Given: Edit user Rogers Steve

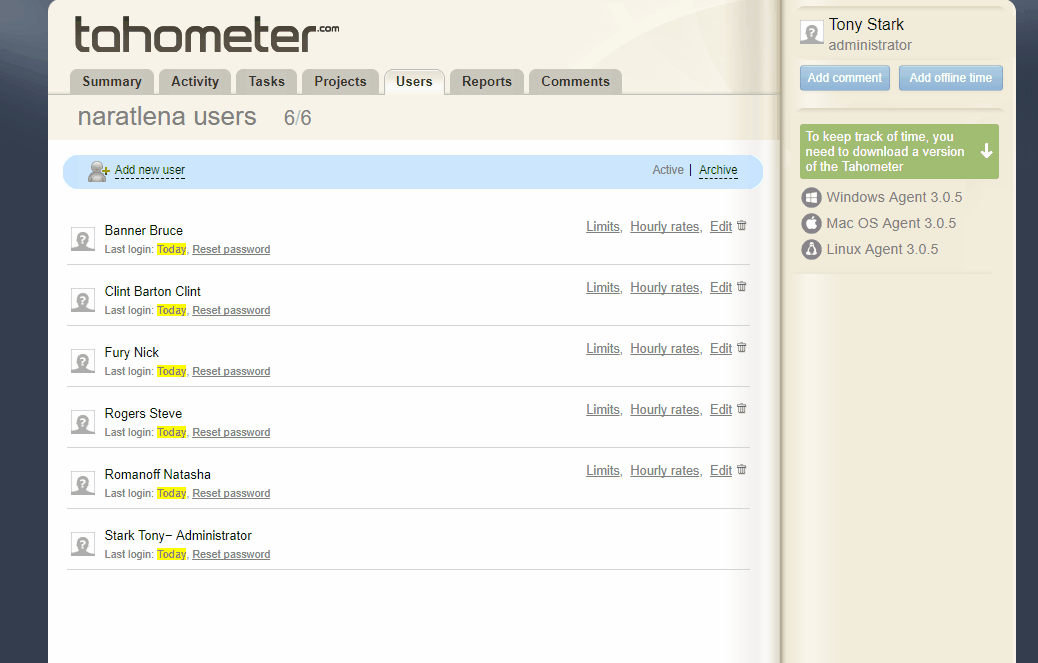Looking at the screenshot, I should (721, 409).
